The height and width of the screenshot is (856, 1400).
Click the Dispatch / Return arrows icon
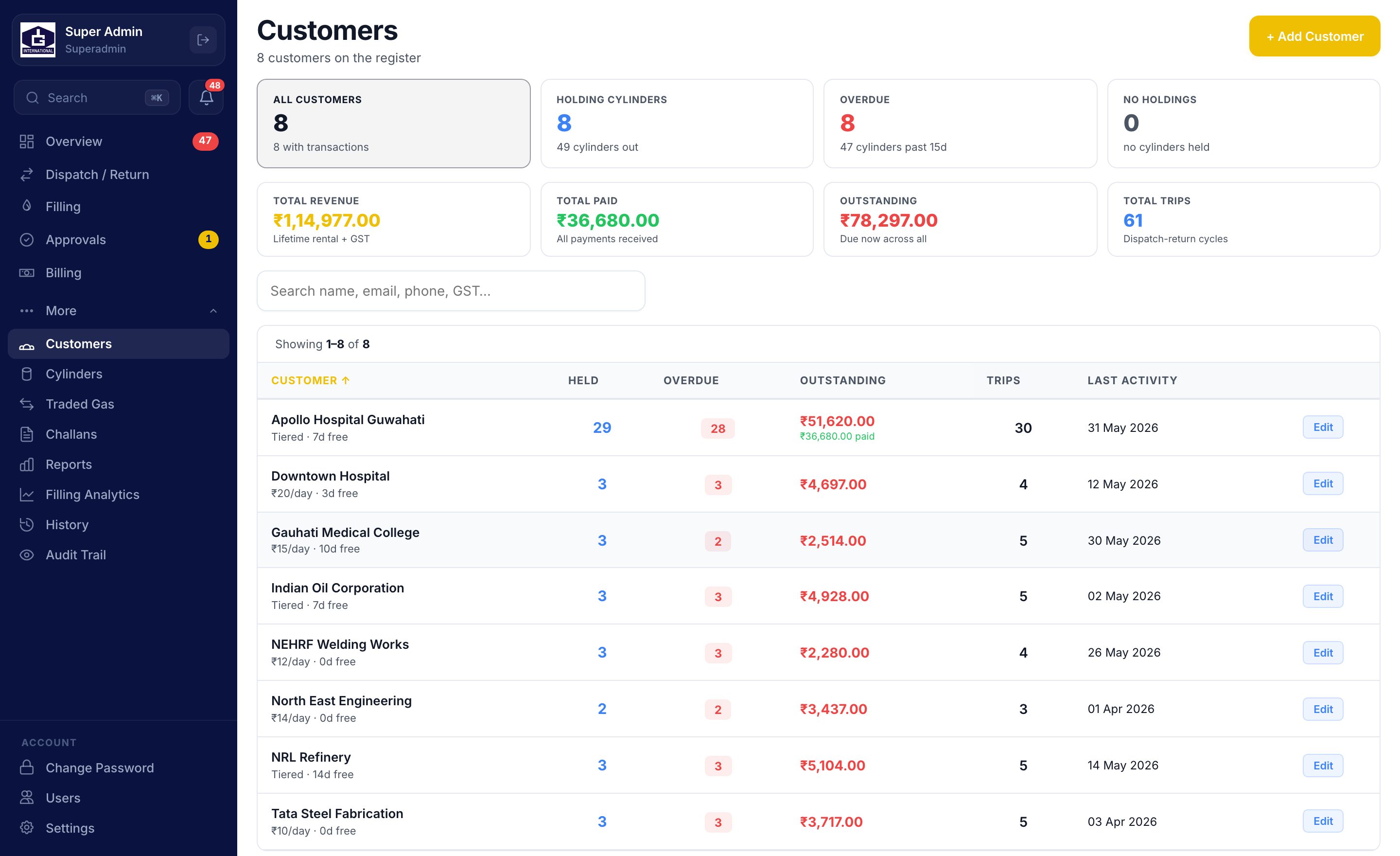tap(27, 175)
